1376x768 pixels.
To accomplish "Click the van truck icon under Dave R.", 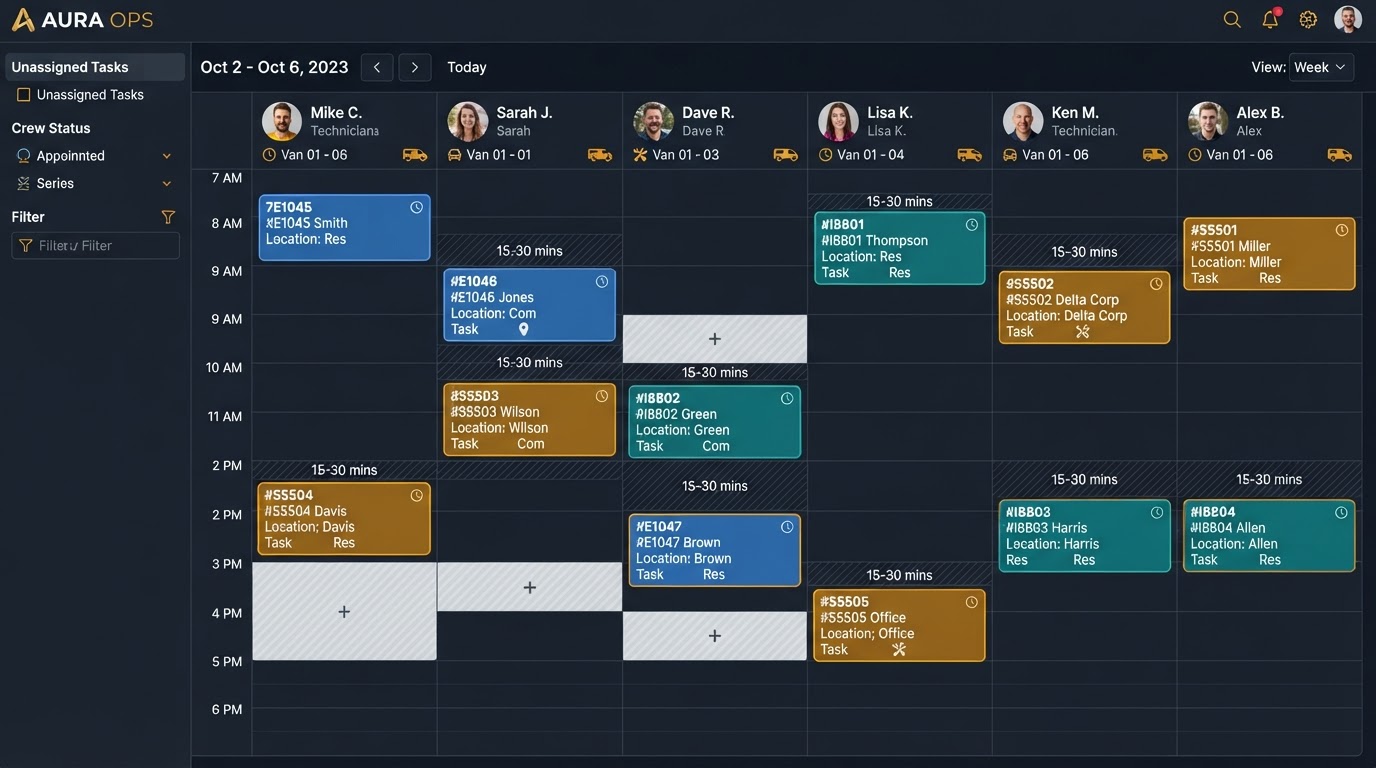I will coord(786,155).
